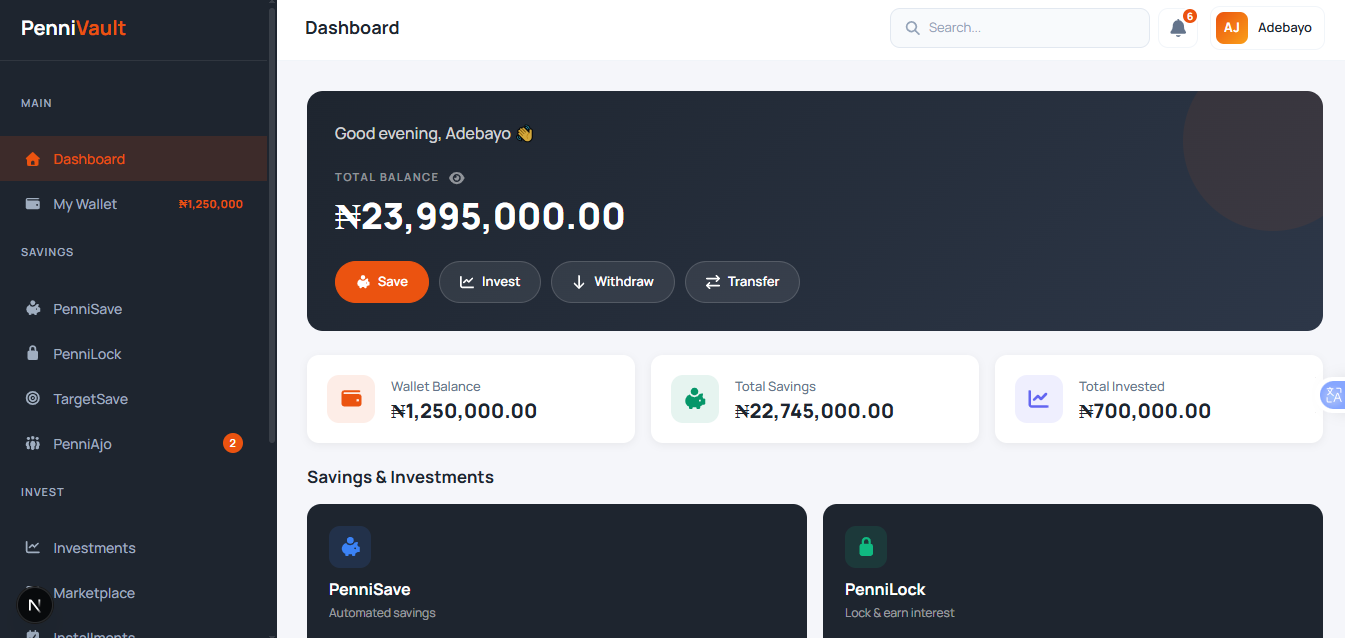Click the Withdraw button
The height and width of the screenshot is (638, 1345).
[x=612, y=281]
